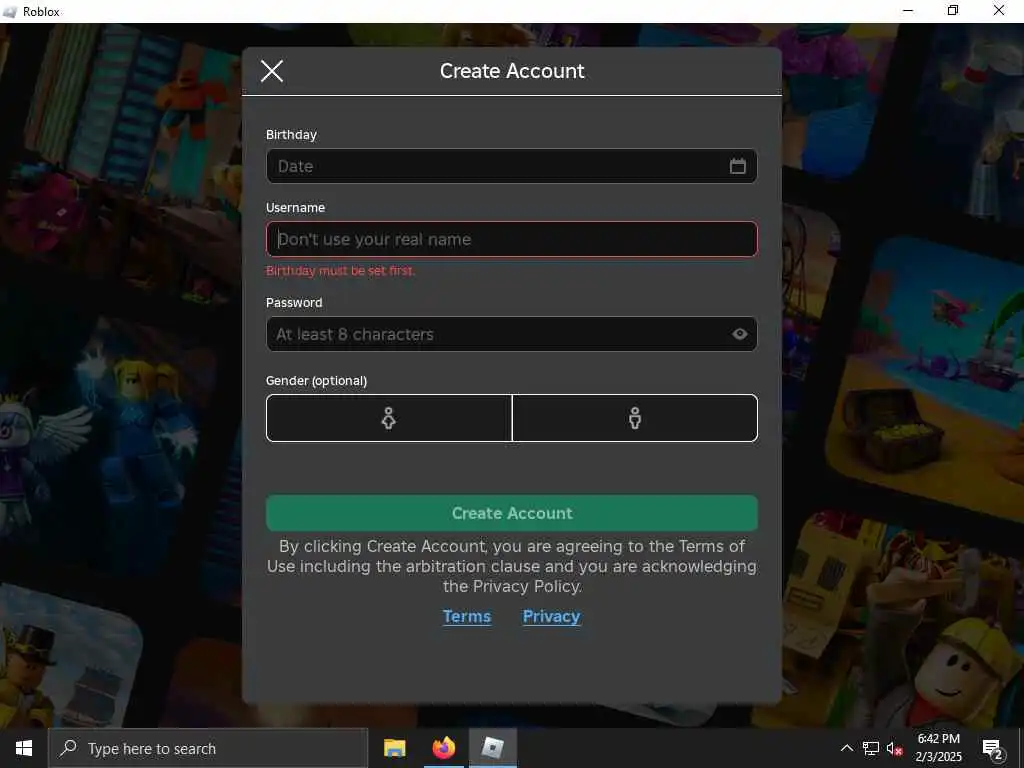
Task: Click the 'Birthday' field label
Action: [x=291, y=135]
